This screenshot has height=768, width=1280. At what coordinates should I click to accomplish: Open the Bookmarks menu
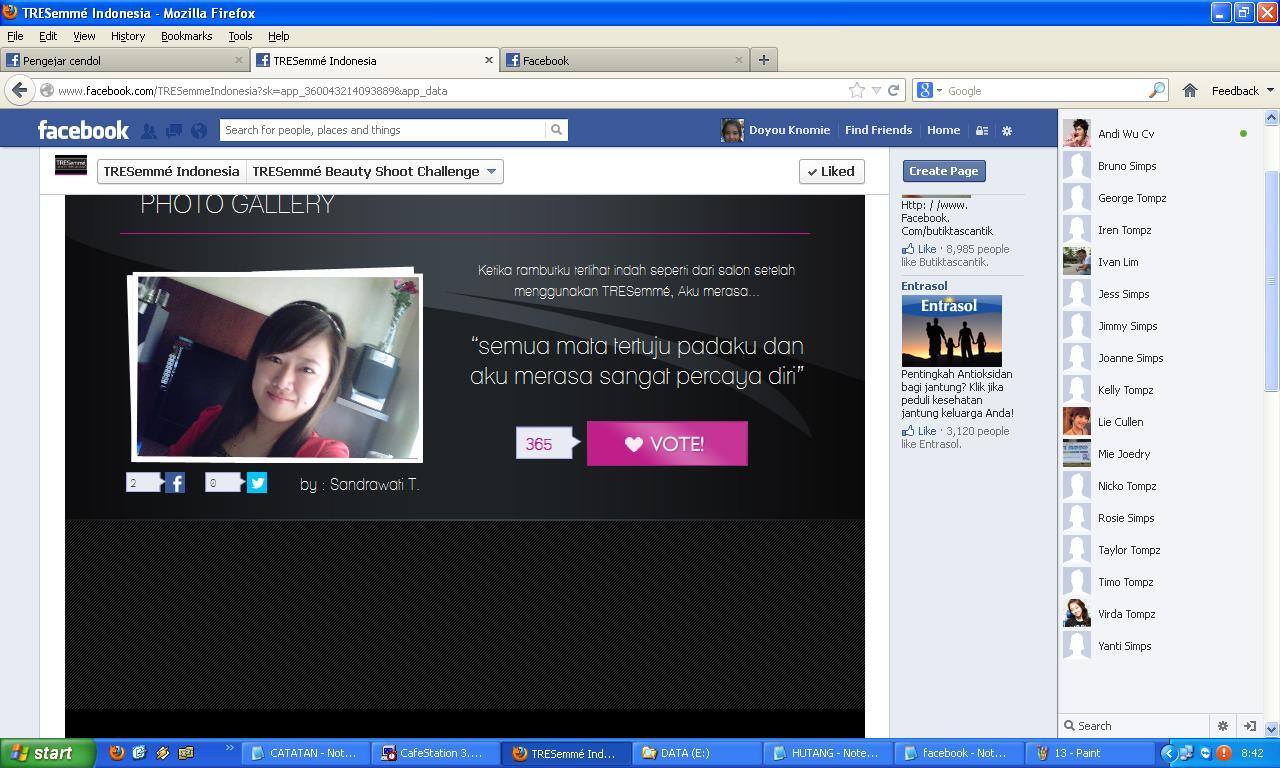(186, 36)
